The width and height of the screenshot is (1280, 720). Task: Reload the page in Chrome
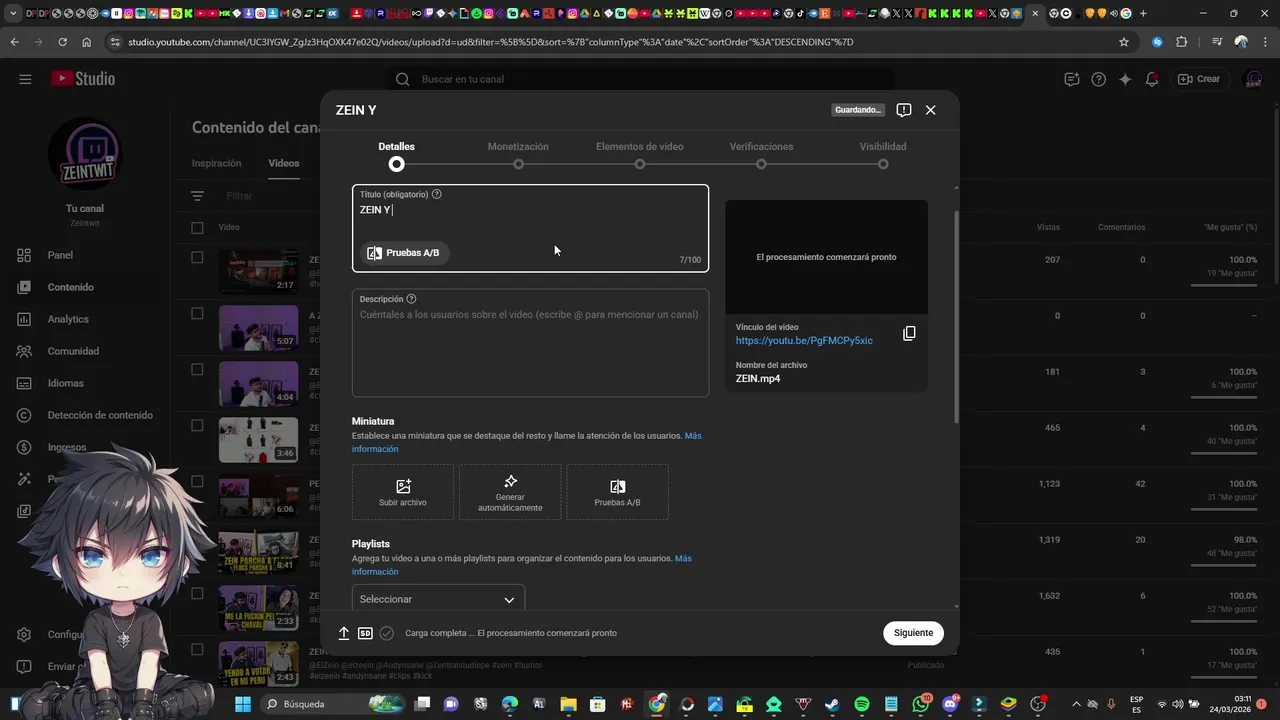[62, 42]
